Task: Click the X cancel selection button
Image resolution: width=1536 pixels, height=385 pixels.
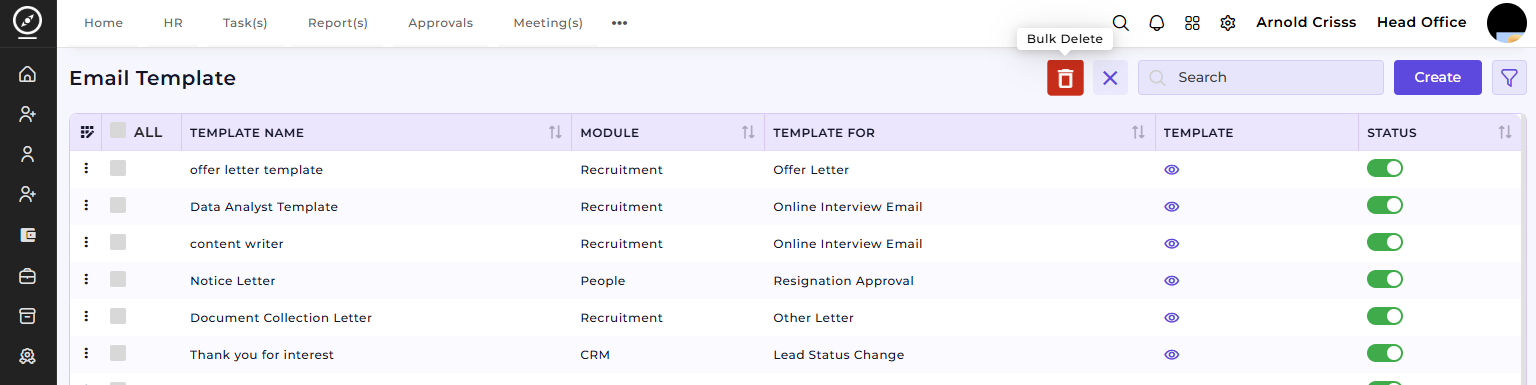Action: [x=1110, y=78]
